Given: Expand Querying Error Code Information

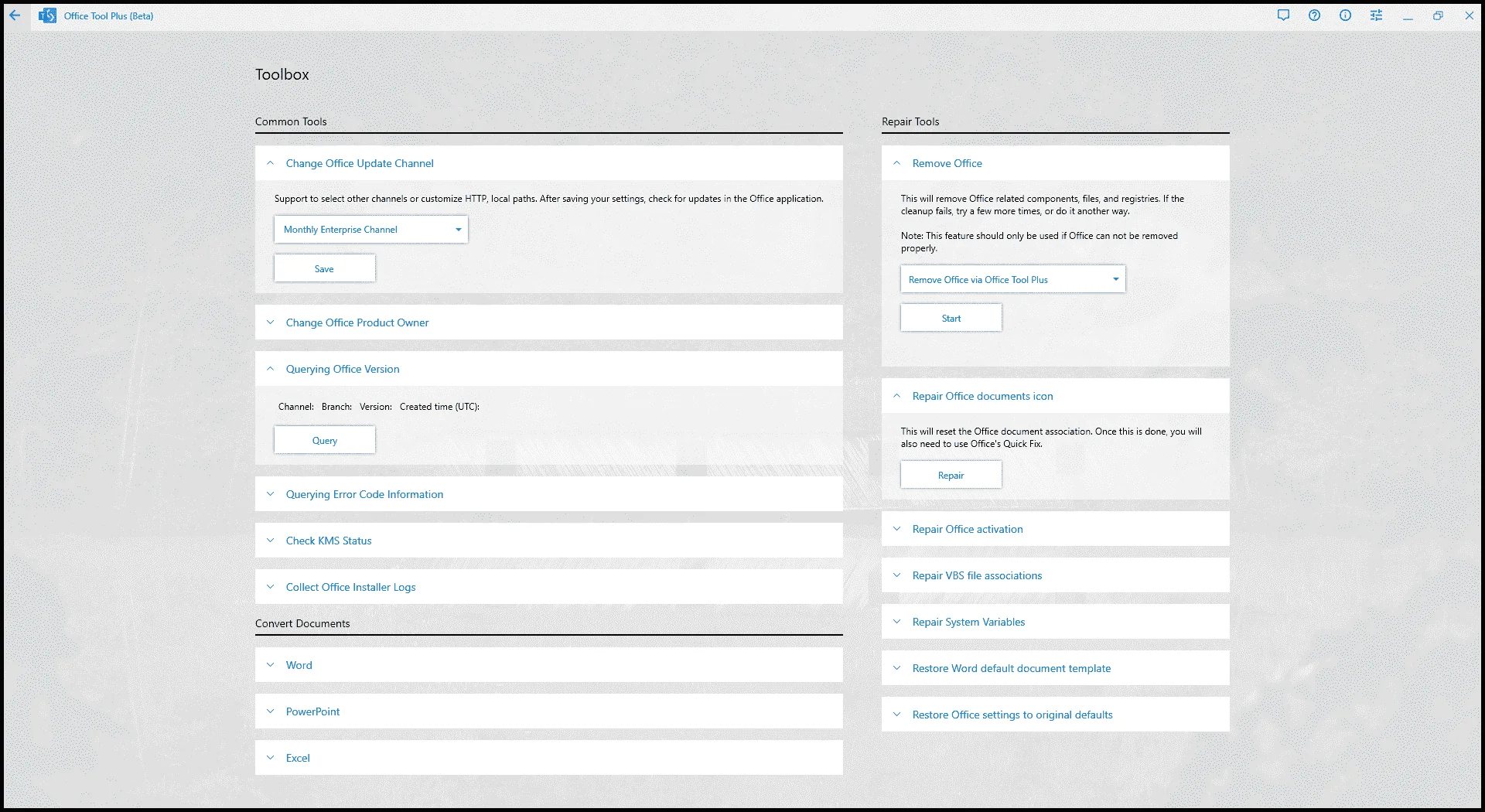Looking at the screenshot, I should pyautogui.click(x=549, y=494).
